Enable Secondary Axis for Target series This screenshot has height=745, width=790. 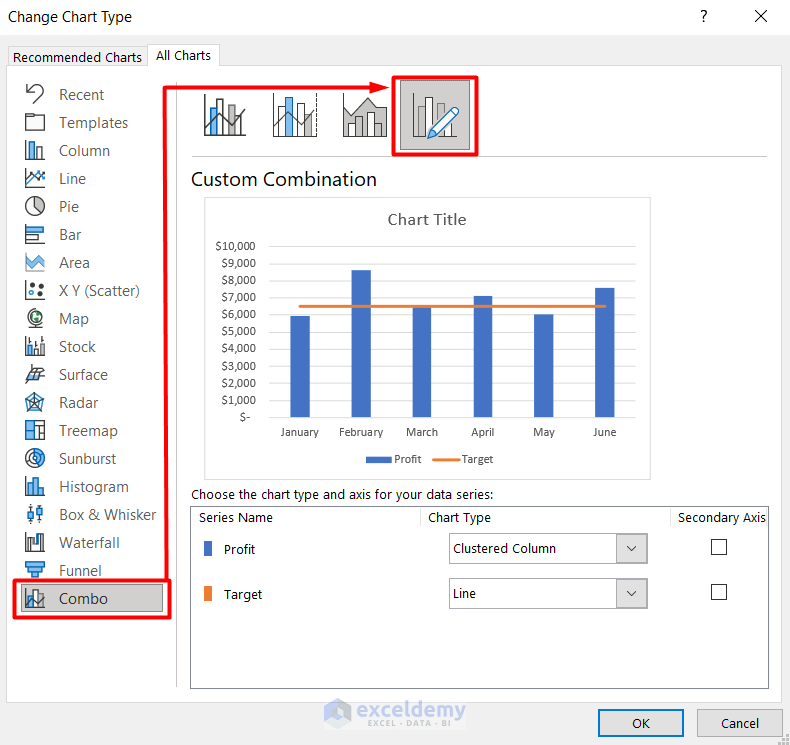(718, 592)
